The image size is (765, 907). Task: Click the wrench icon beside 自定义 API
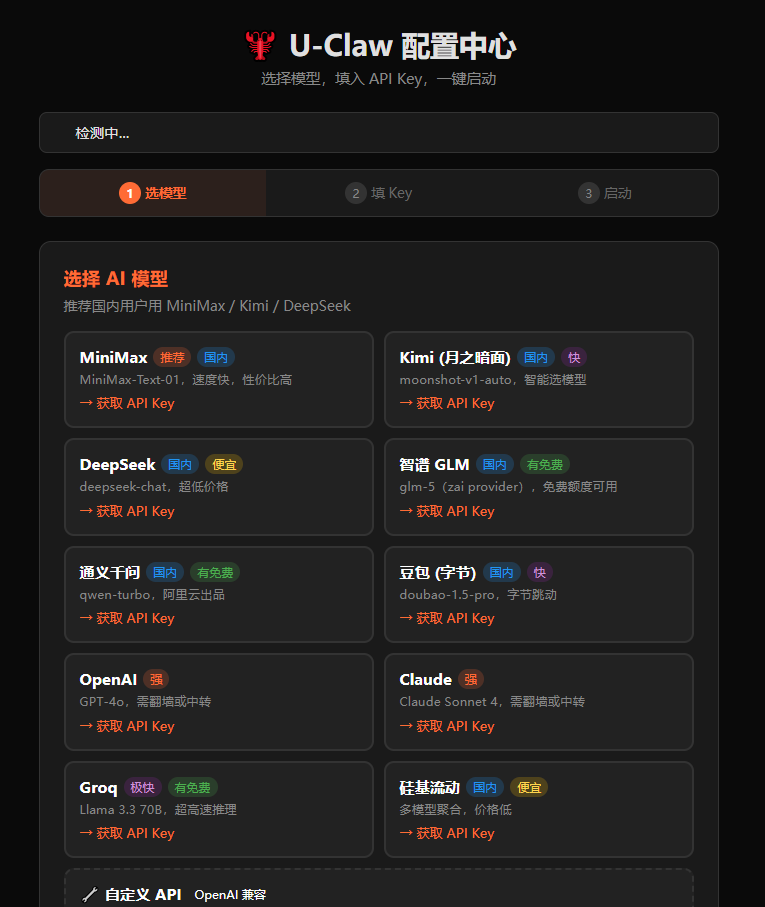90,895
